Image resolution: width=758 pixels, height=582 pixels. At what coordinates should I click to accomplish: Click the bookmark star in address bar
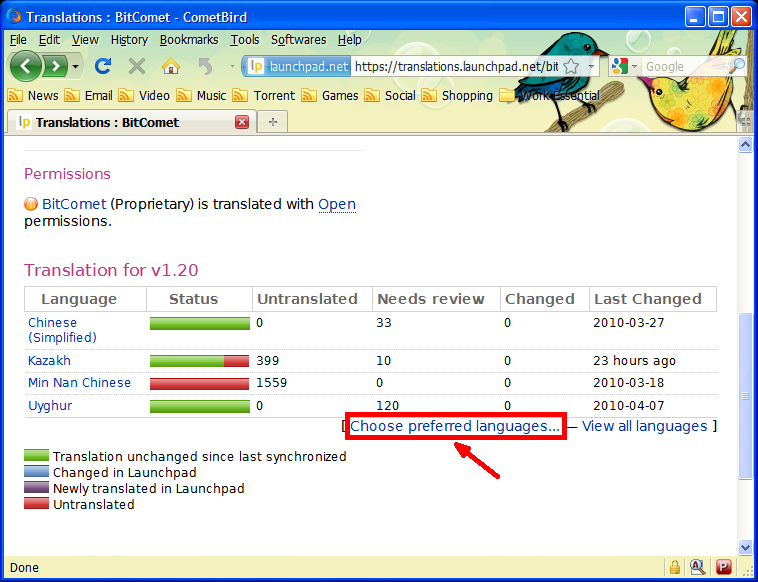[x=571, y=66]
